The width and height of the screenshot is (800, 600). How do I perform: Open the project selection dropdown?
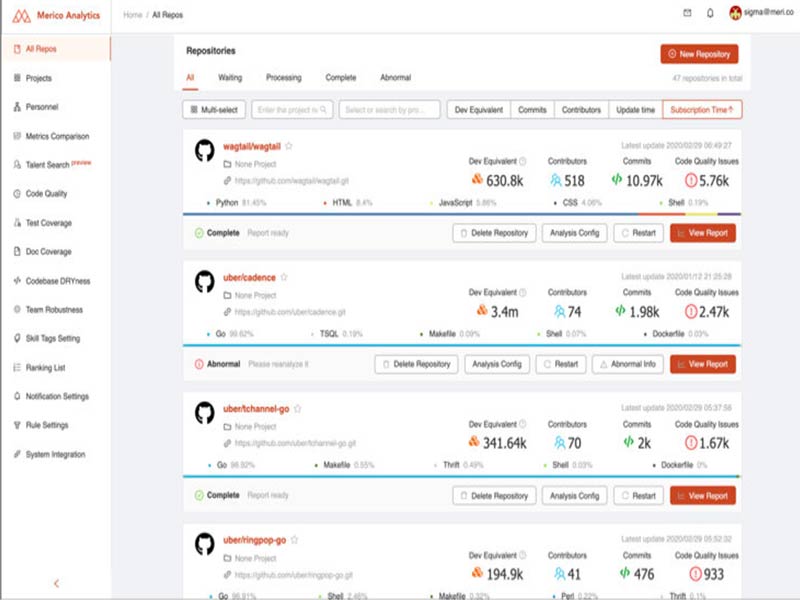coord(385,109)
